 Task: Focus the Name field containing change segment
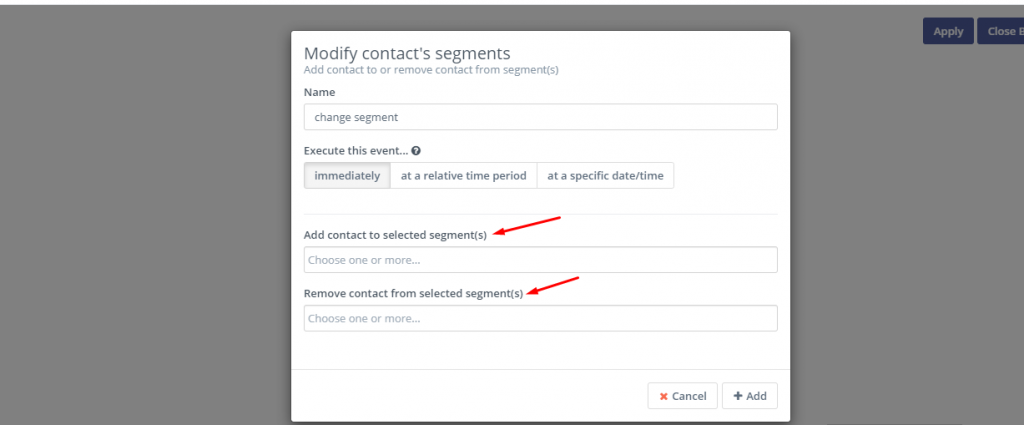coord(540,117)
